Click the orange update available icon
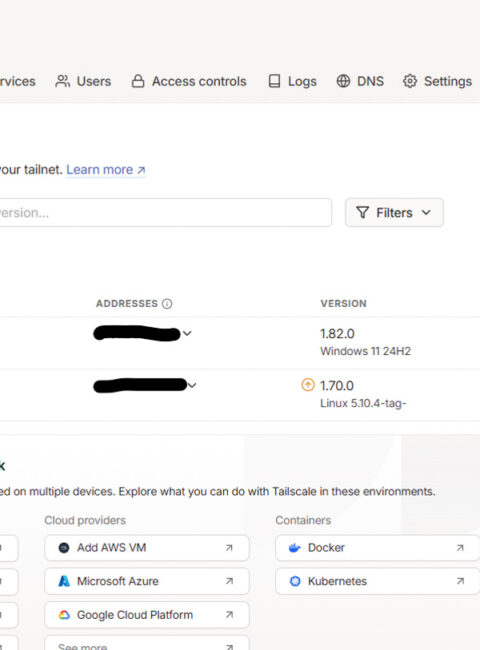The width and height of the screenshot is (480, 650). click(308, 385)
